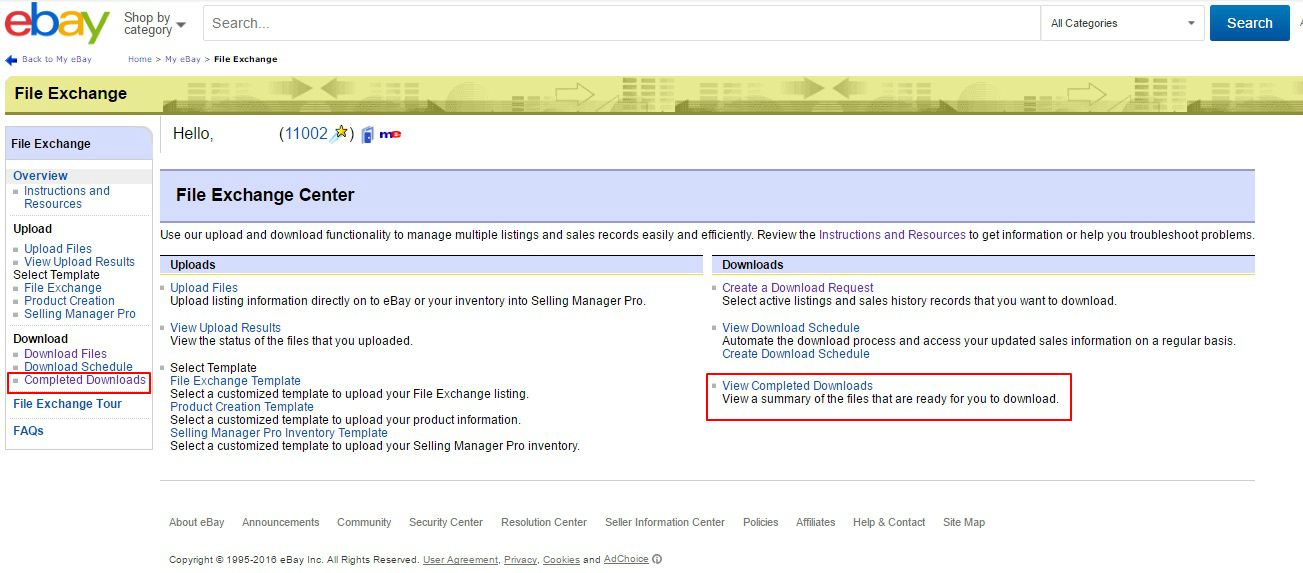Screen dimensions: 1303x573
Task: Open Completed Downloads in the sidebar
Action: (85, 380)
